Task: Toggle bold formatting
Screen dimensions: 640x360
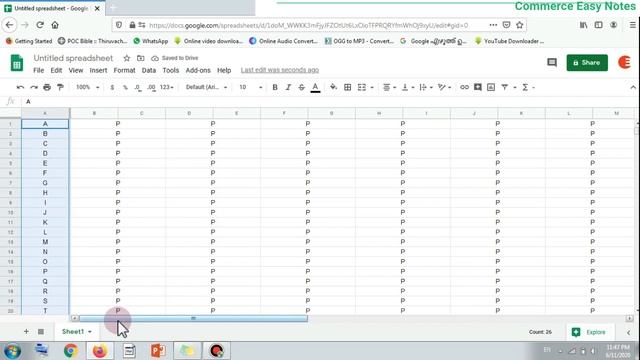Action: tap(275, 87)
